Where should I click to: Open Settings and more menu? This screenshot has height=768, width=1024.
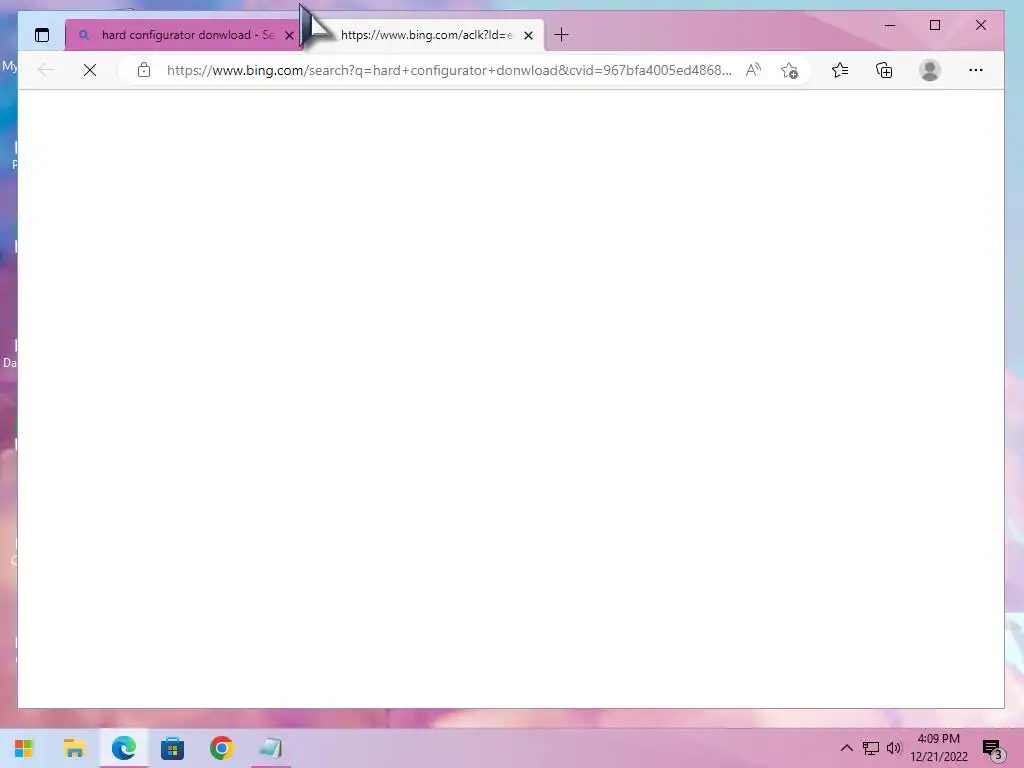(x=976, y=70)
